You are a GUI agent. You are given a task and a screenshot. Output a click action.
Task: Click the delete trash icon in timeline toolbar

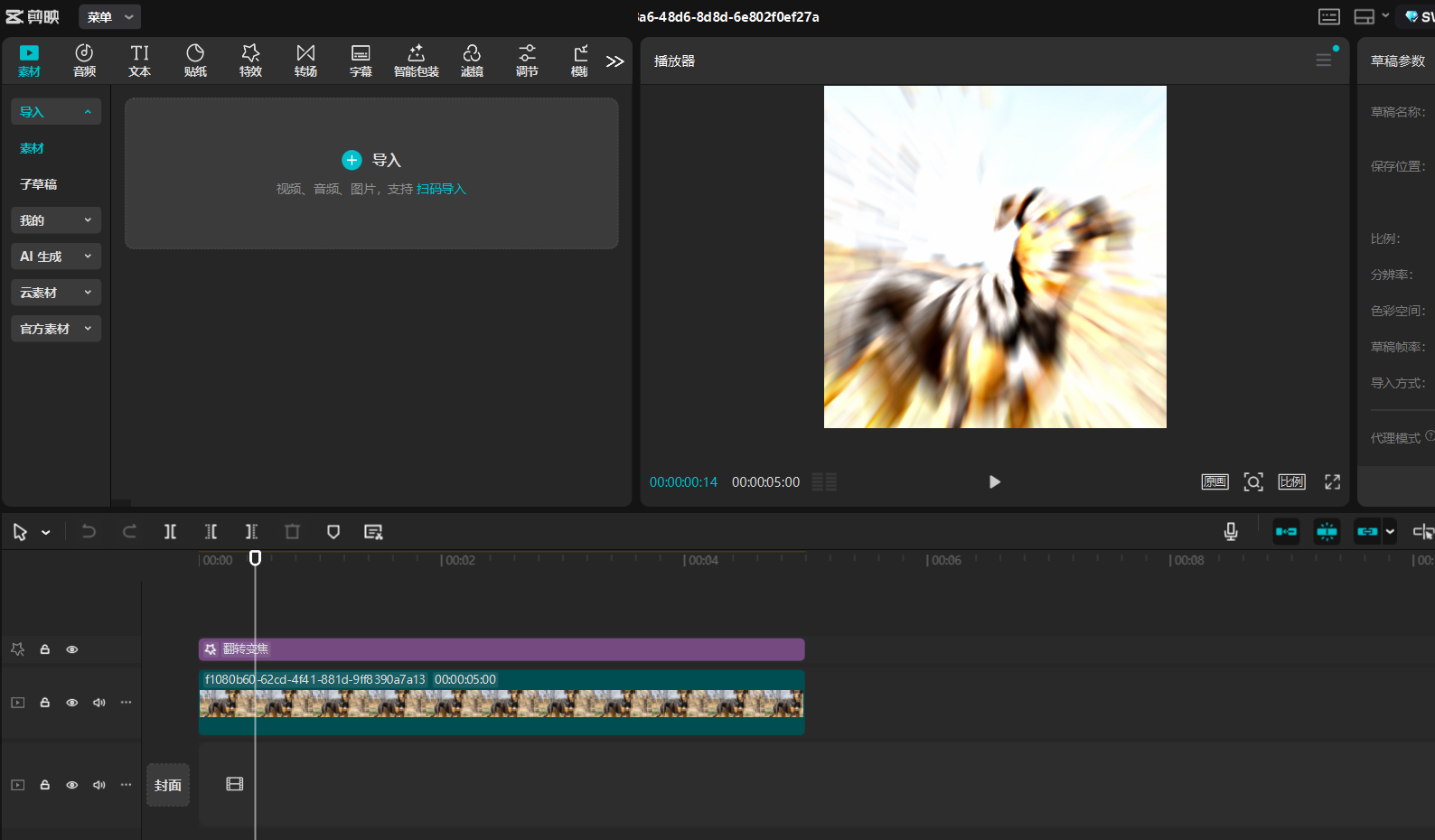point(292,532)
